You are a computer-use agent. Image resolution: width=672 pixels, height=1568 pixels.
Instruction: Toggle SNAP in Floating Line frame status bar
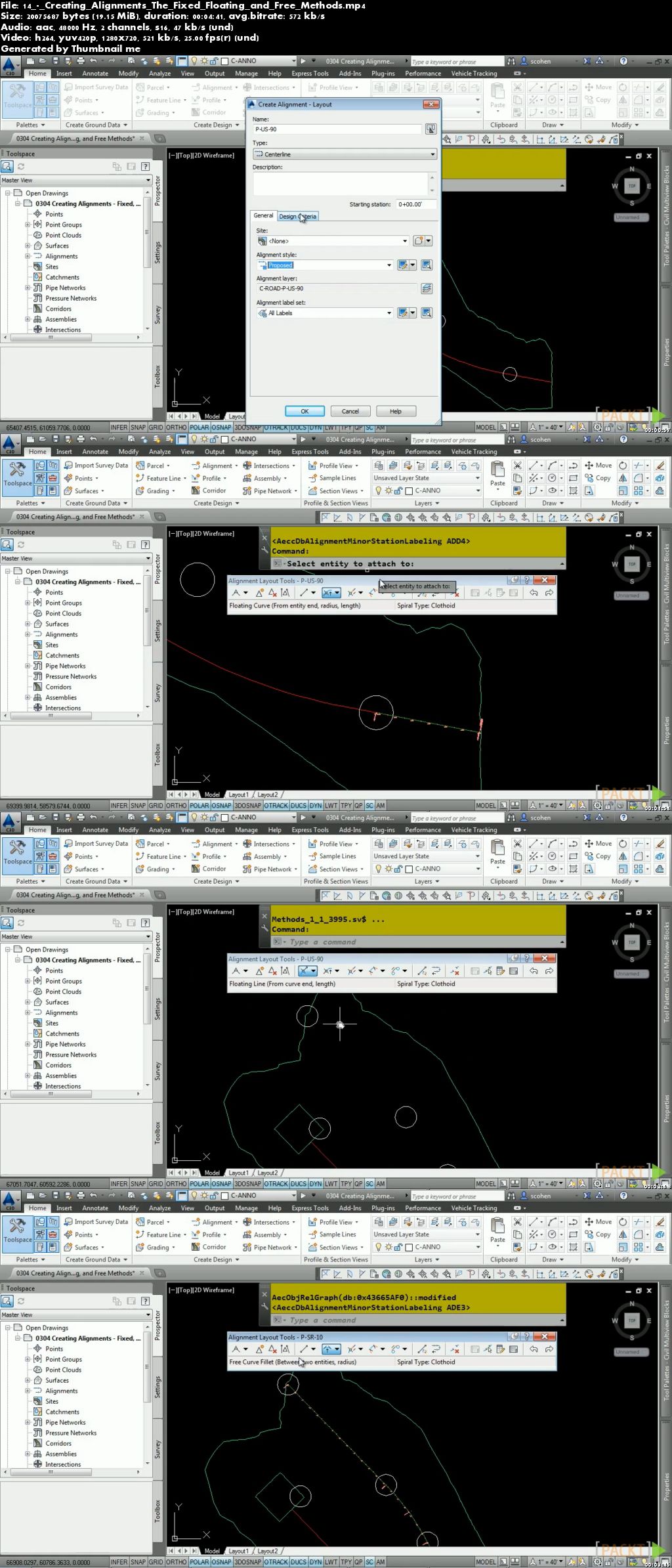tap(138, 1184)
